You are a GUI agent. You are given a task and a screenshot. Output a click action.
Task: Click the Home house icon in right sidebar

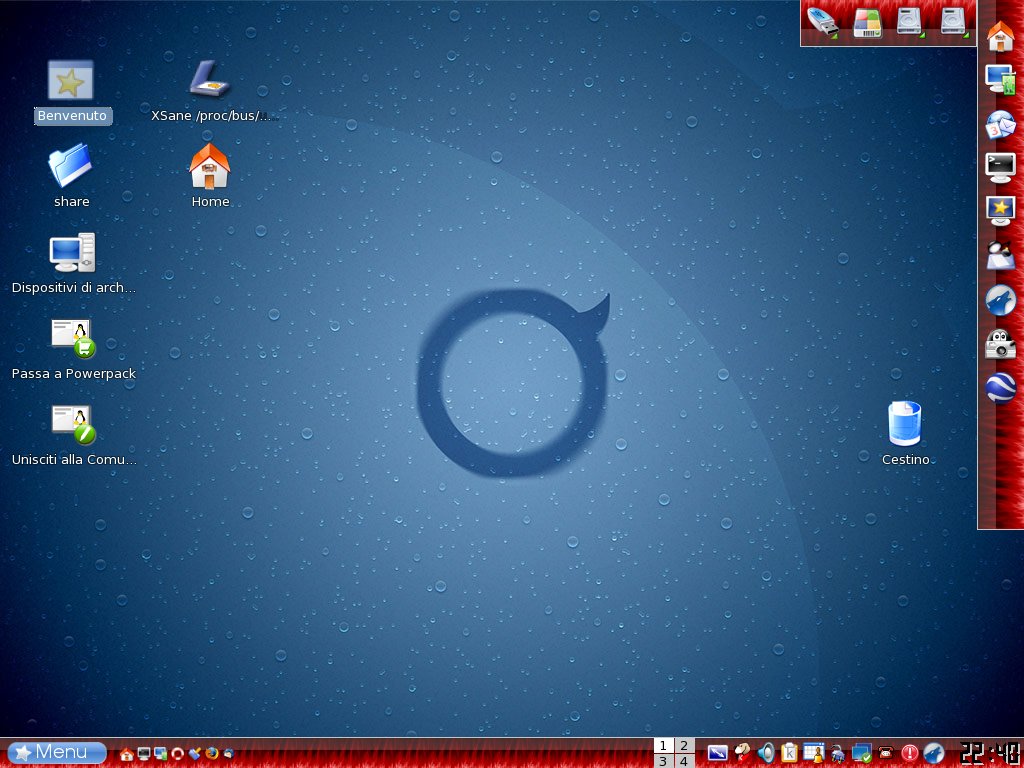click(x=1000, y=36)
